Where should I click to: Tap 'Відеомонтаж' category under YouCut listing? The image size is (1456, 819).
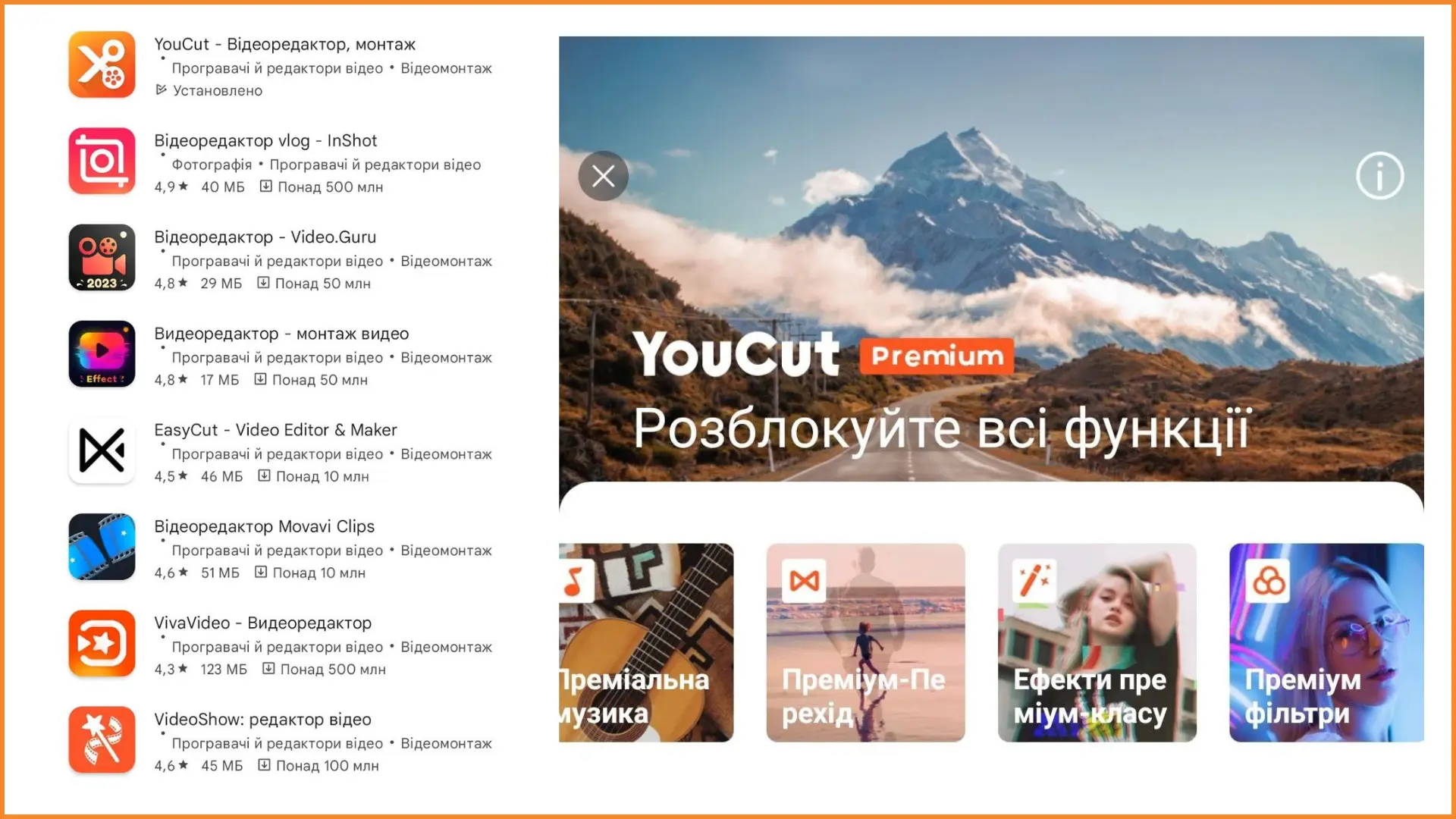(x=446, y=68)
